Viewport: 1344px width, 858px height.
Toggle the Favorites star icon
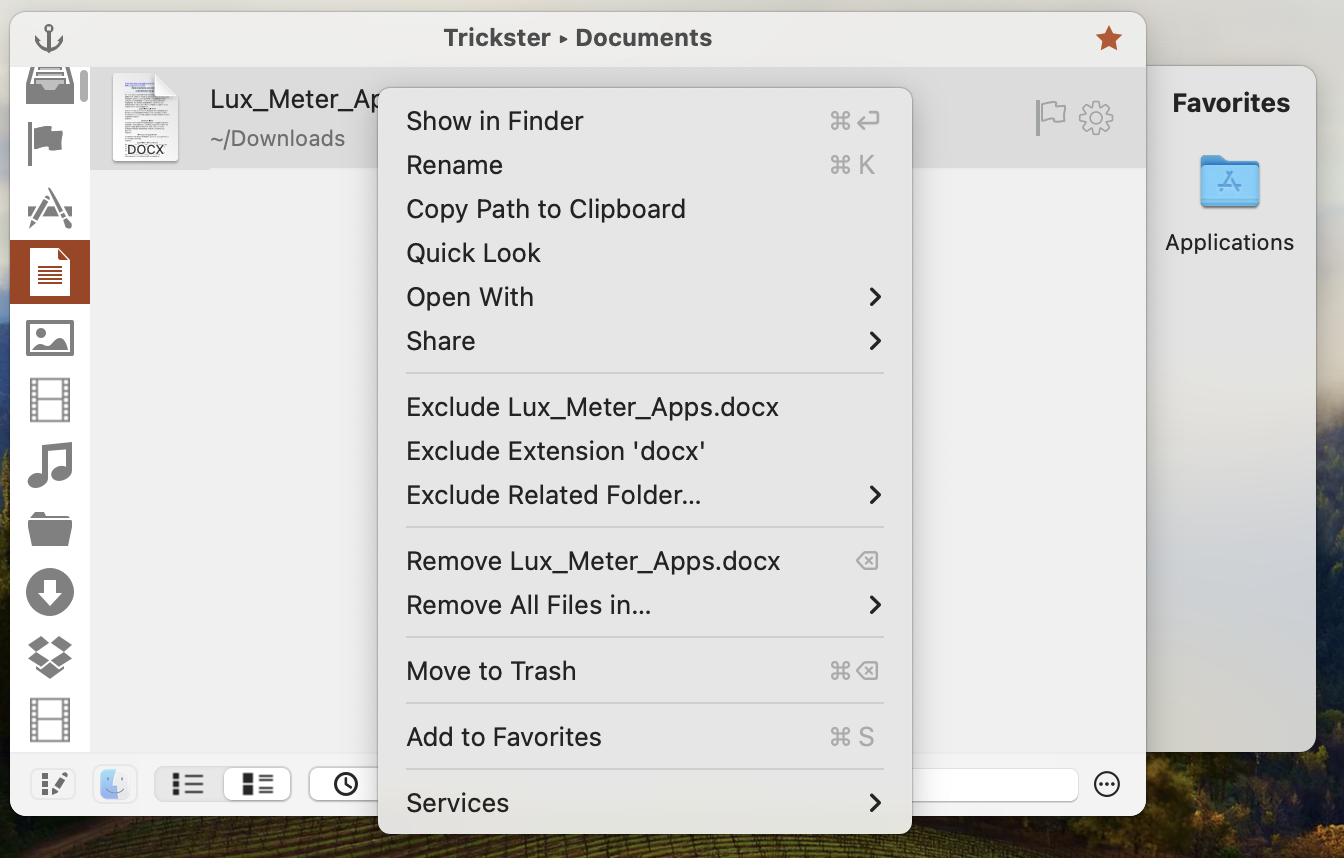point(1108,39)
